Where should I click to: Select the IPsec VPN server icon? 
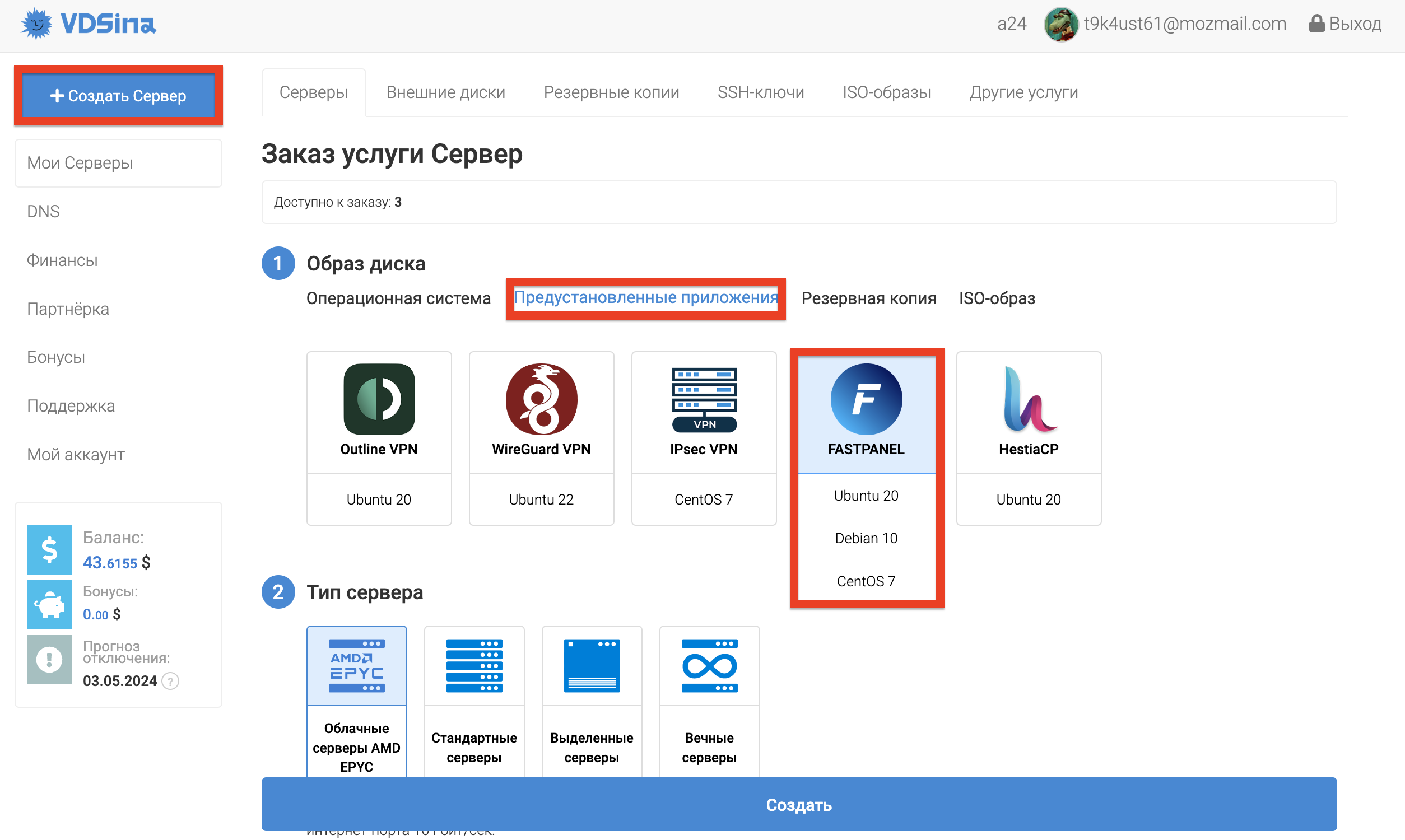[704, 400]
